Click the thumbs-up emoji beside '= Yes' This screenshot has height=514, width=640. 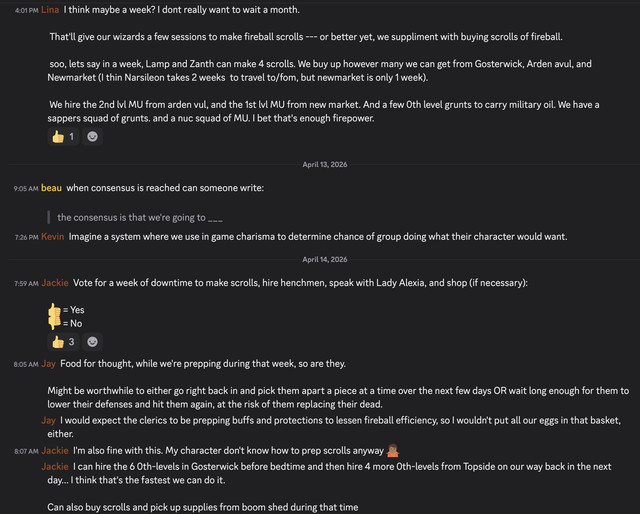tap(54, 310)
